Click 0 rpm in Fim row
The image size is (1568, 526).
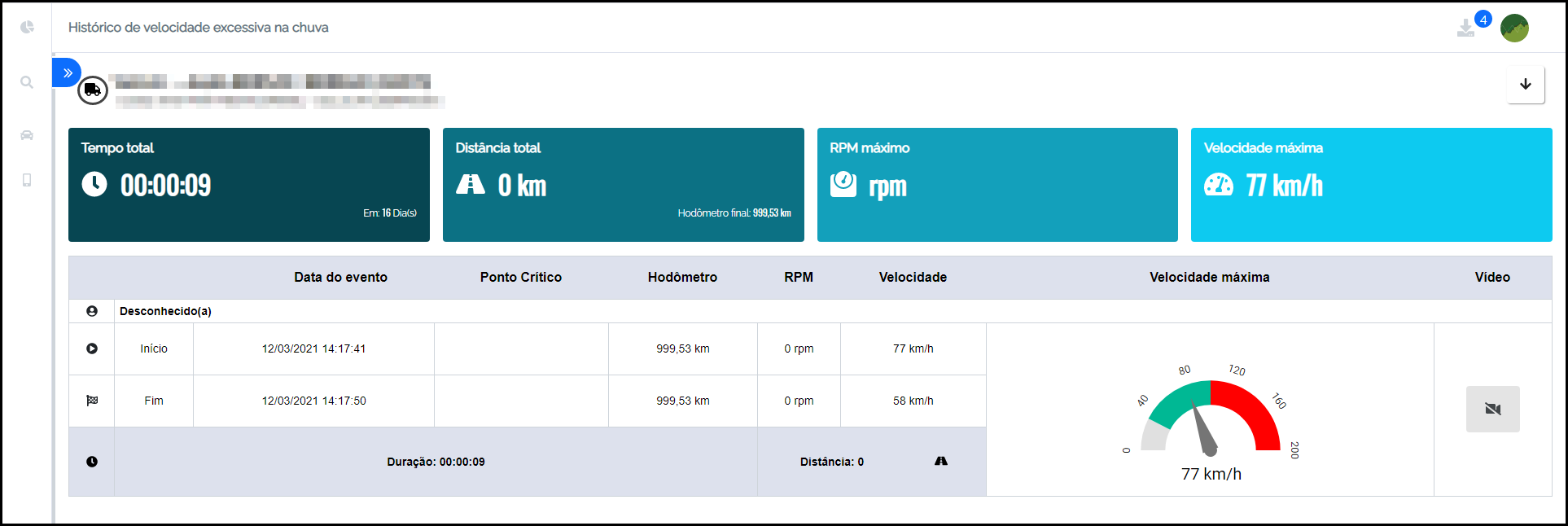(799, 401)
